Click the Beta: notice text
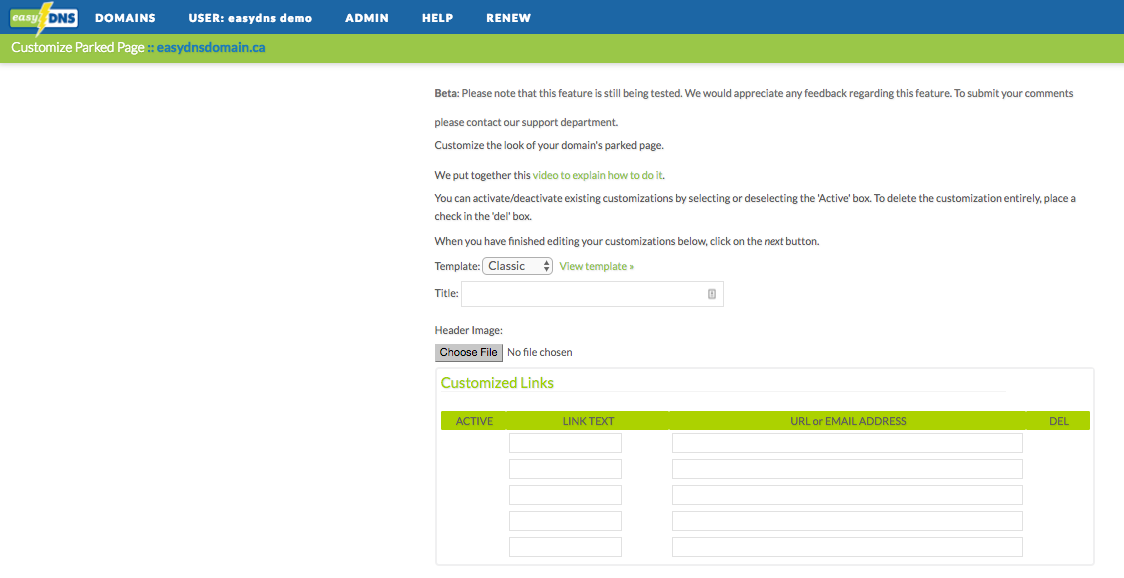This screenshot has width=1124, height=578. click(x=754, y=108)
